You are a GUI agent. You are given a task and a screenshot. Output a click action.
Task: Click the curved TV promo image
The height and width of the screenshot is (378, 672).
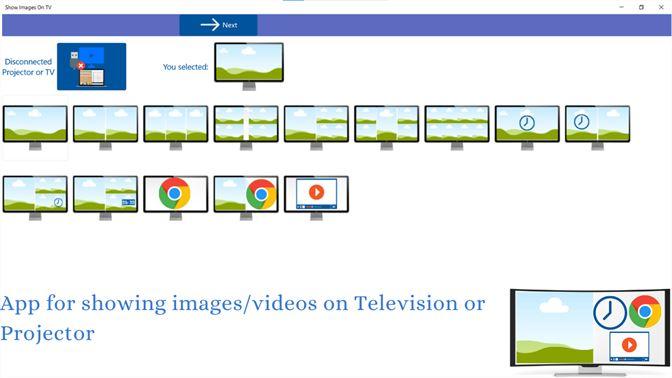(590, 332)
